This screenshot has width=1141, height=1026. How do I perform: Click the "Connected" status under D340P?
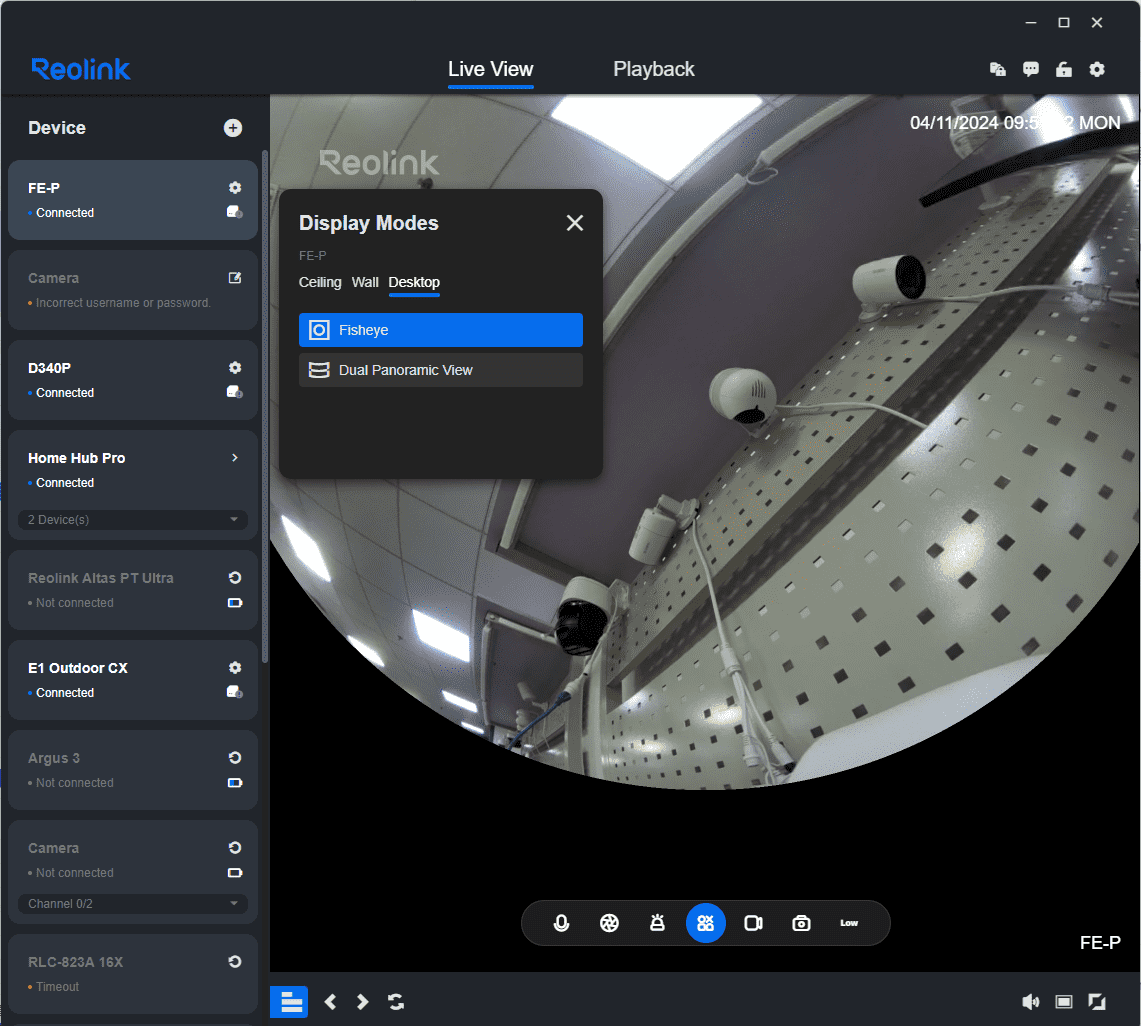tap(65, 392)
